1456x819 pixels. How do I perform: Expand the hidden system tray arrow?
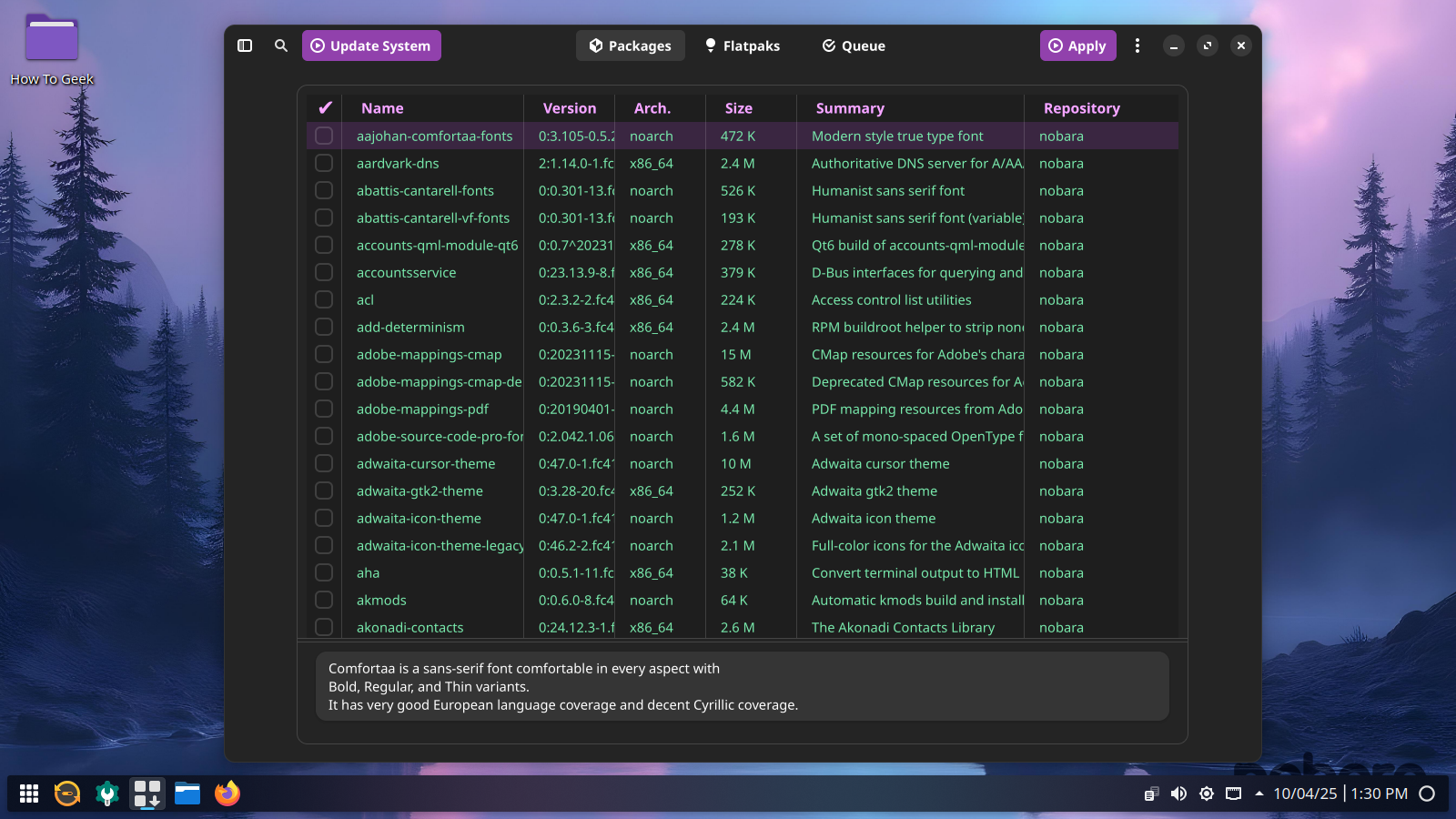click(x=1259, y=794)
